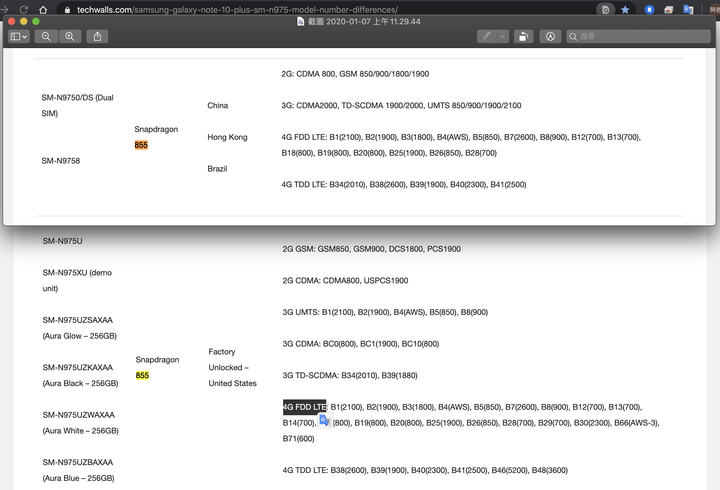Screen dimensions: 720x490
Task: Focus the Preview search field
Action: pyautogui.click(x=638, y=36)
